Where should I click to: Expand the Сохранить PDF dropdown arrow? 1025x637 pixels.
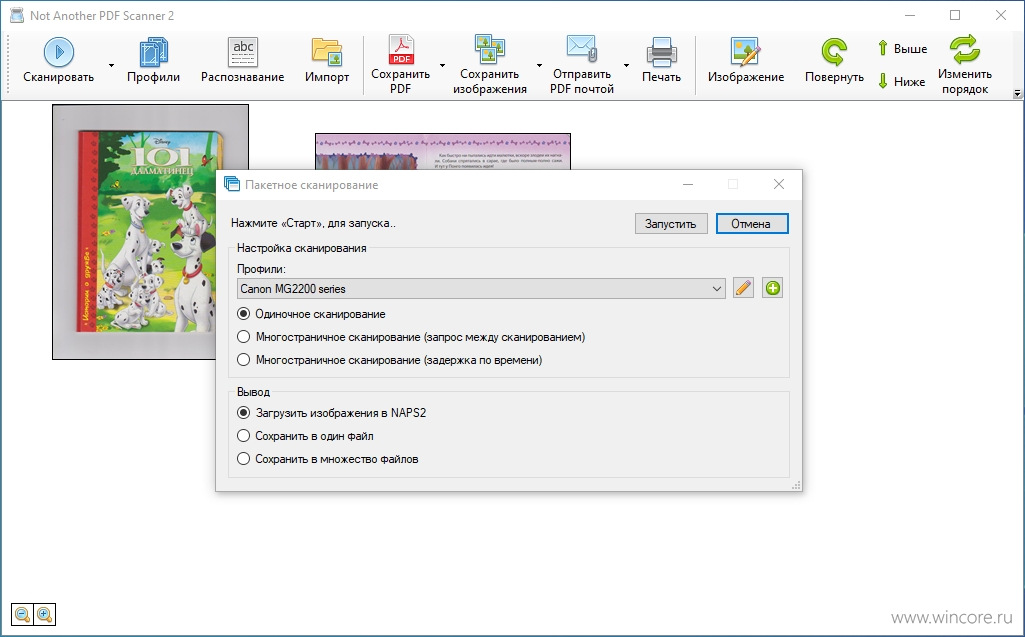click(442, 65)
